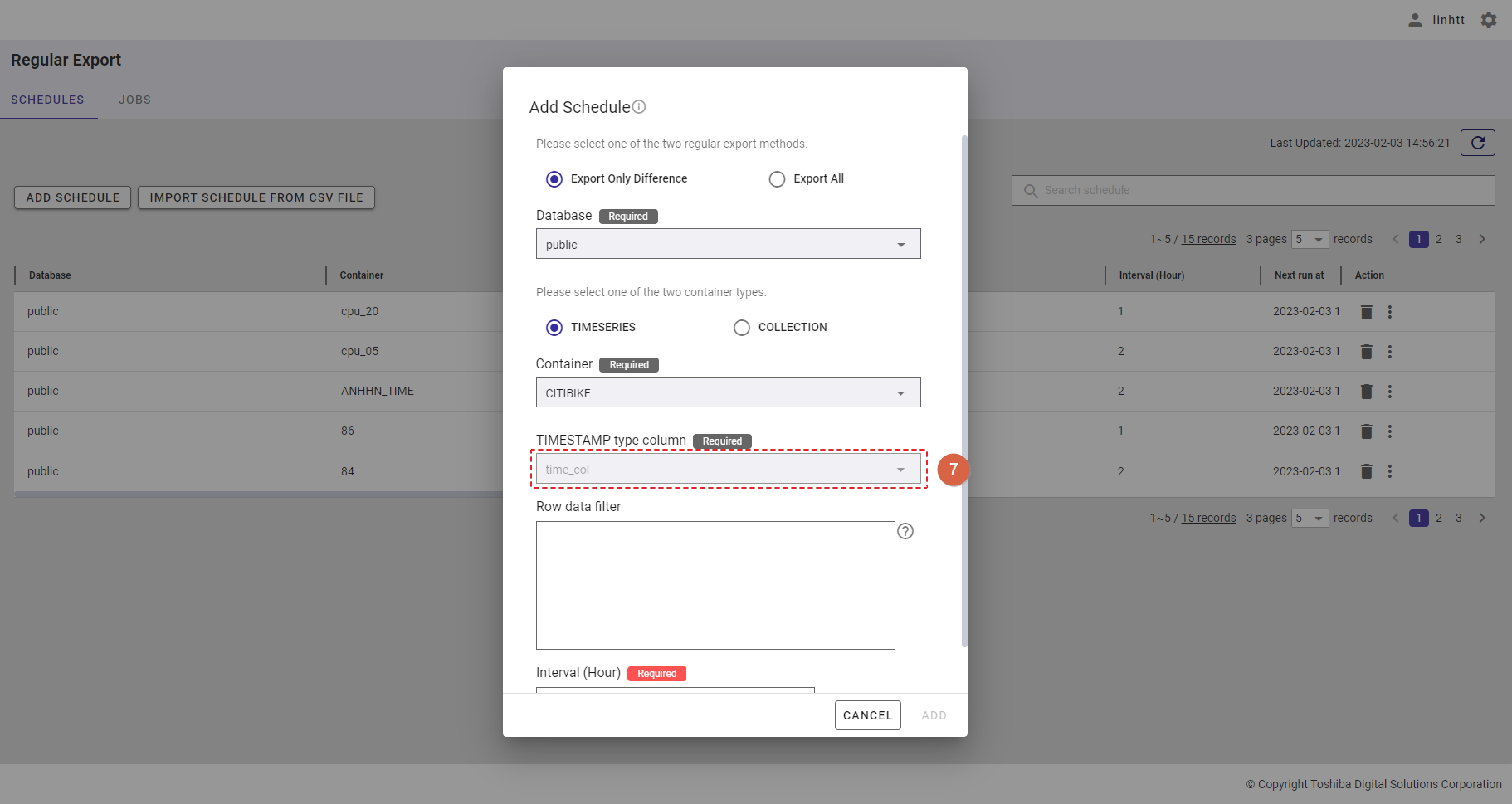
Task: Open more actions for cpu_05 row
Action: point(1390,352)
